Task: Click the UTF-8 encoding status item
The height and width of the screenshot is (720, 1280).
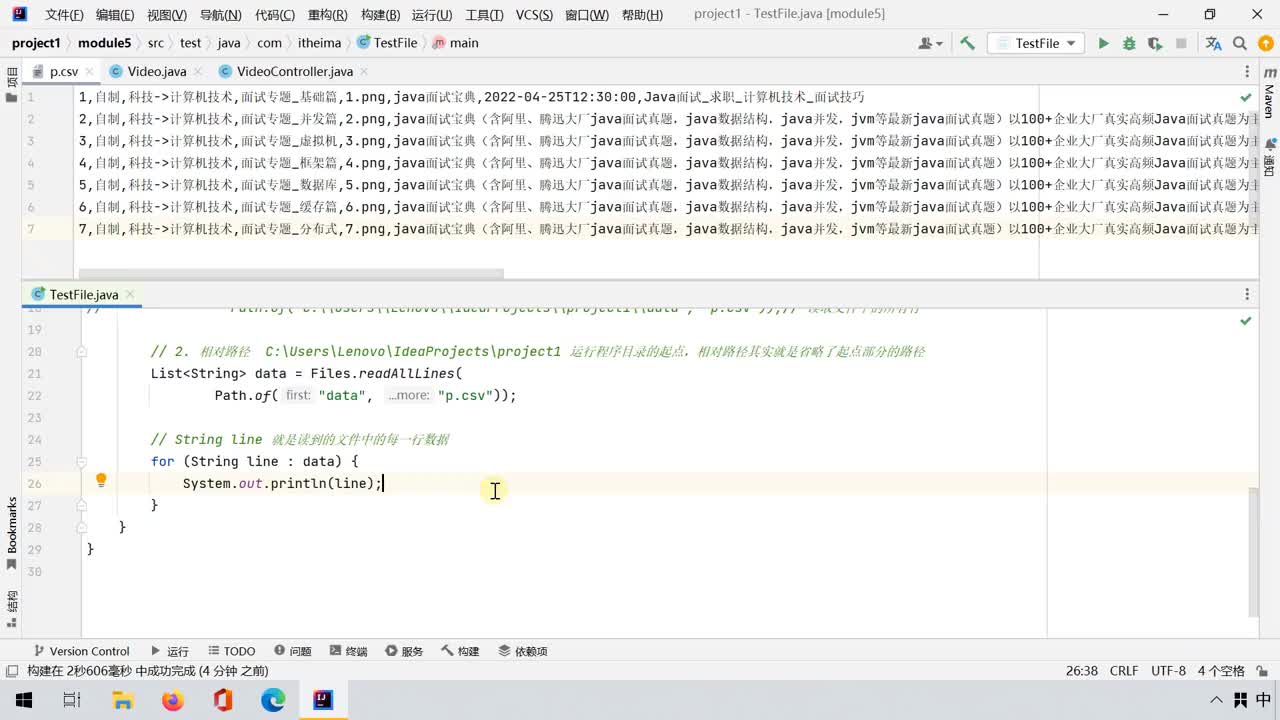Action: [x=1168, y=671]
